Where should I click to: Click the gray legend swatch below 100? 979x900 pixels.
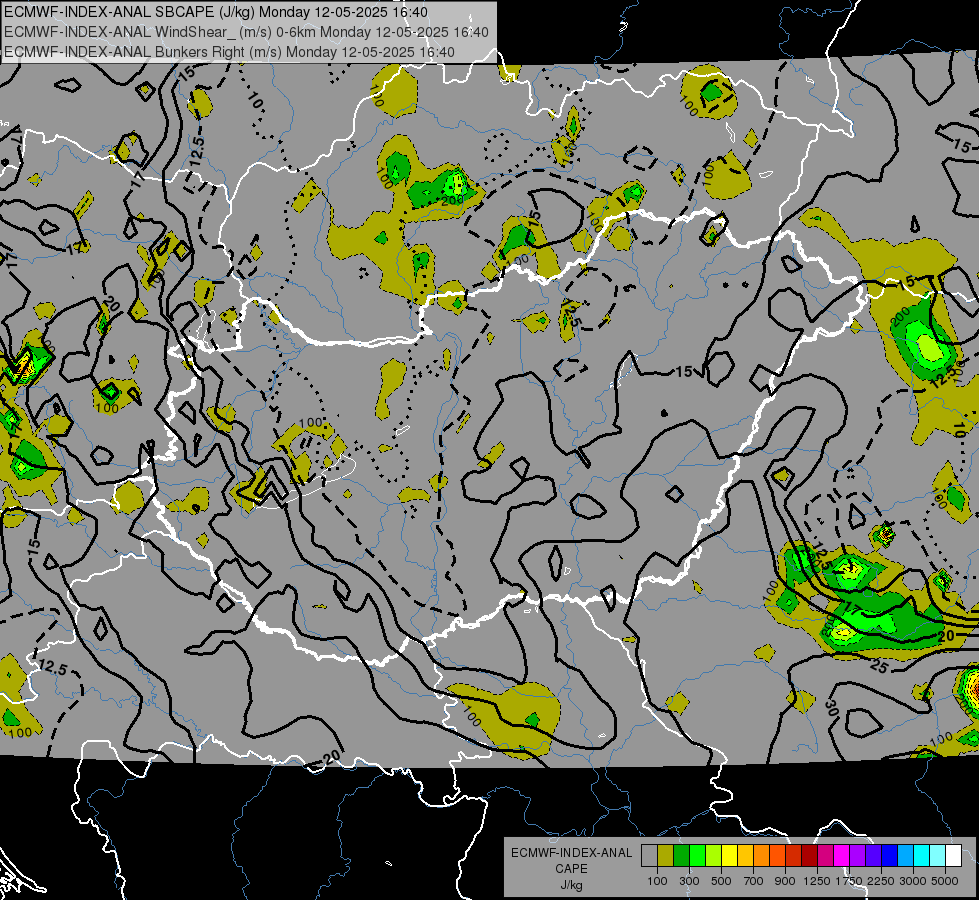coord(649,855)
